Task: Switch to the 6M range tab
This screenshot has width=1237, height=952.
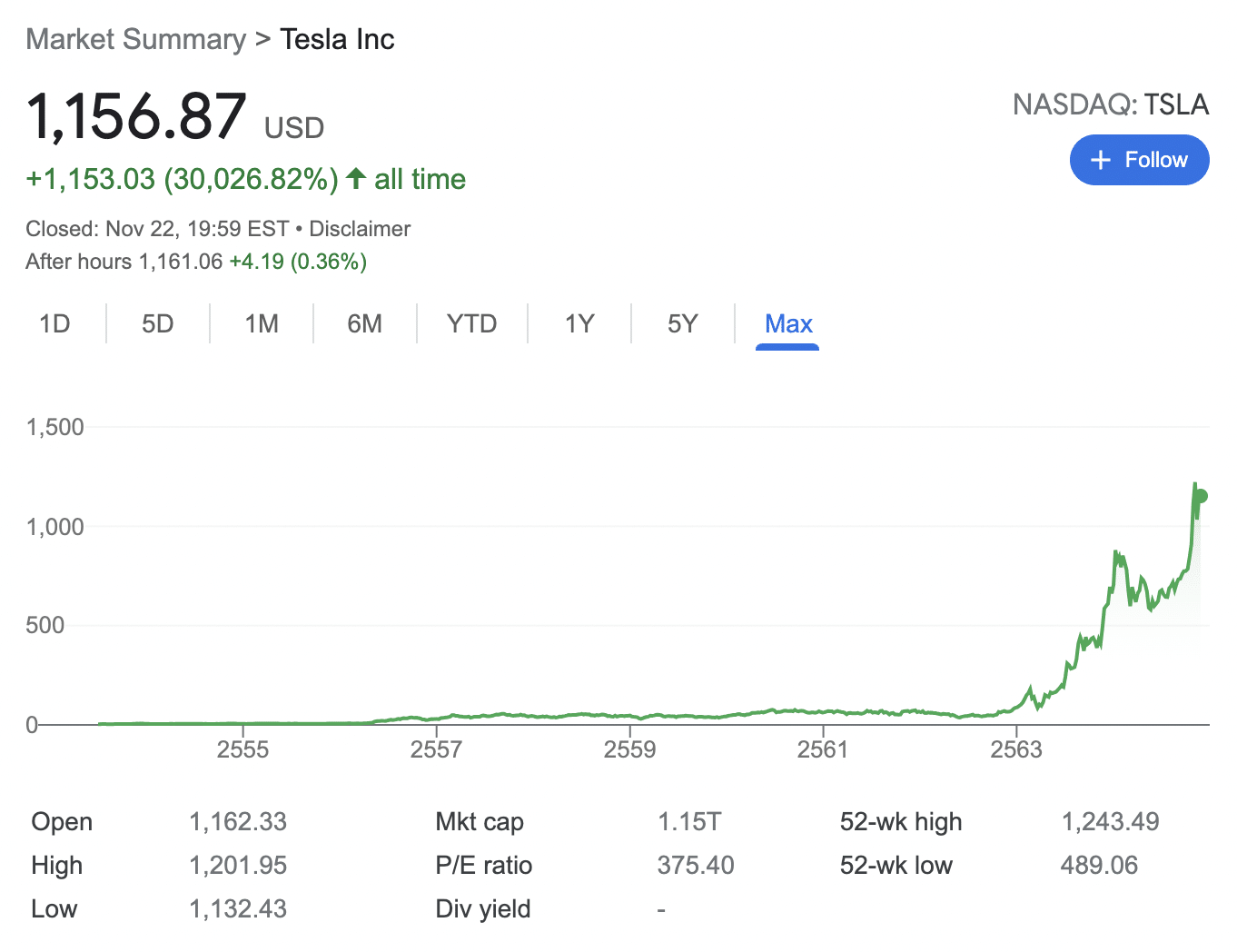Action: (x=365, y=323)
